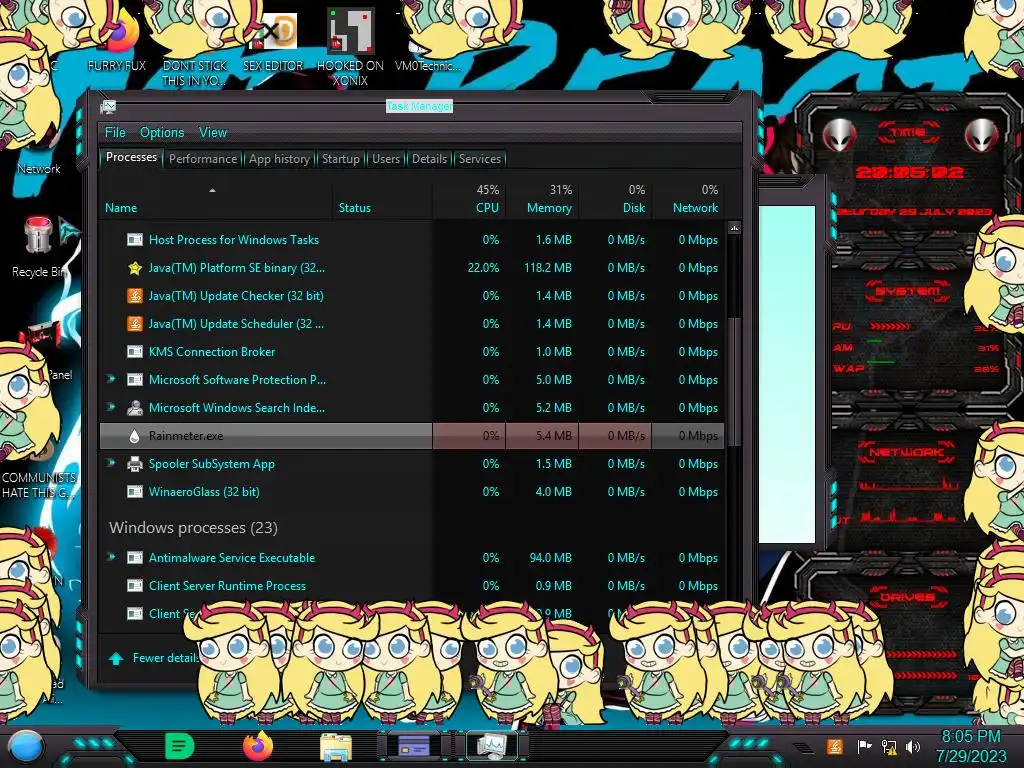
Task: Sort by the Status column header
Action: [383, 199]
